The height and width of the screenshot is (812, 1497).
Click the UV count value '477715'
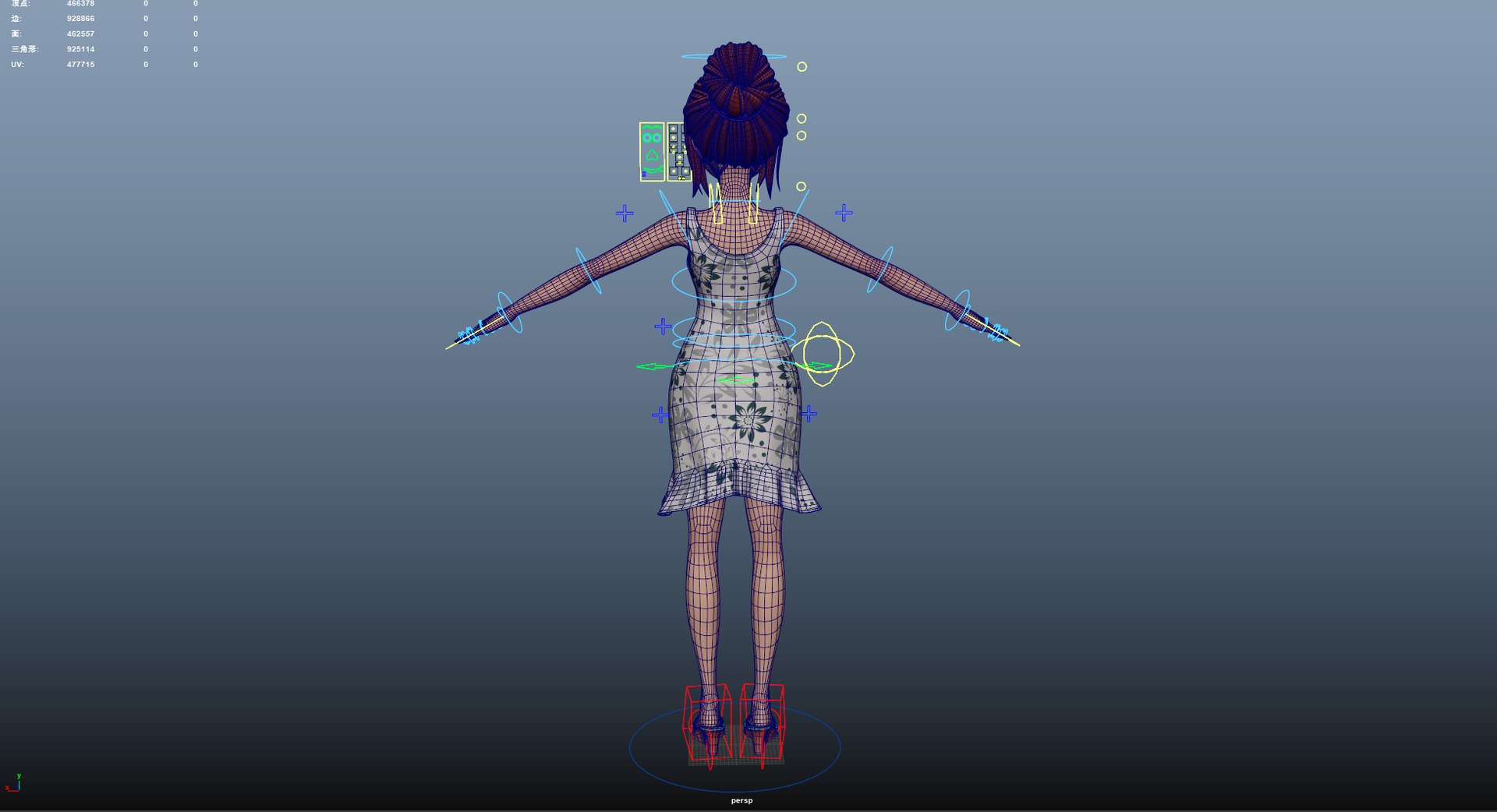coord(80,65)
